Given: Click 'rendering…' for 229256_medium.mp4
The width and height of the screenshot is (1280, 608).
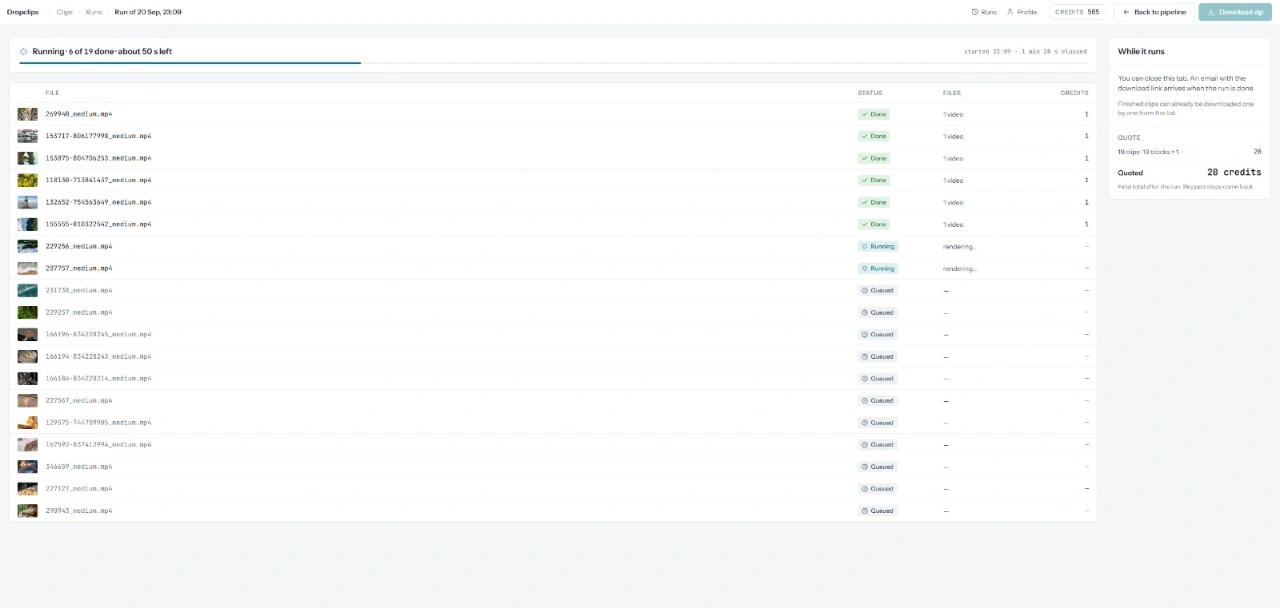Looking at the screenshot, I should 960,246.
